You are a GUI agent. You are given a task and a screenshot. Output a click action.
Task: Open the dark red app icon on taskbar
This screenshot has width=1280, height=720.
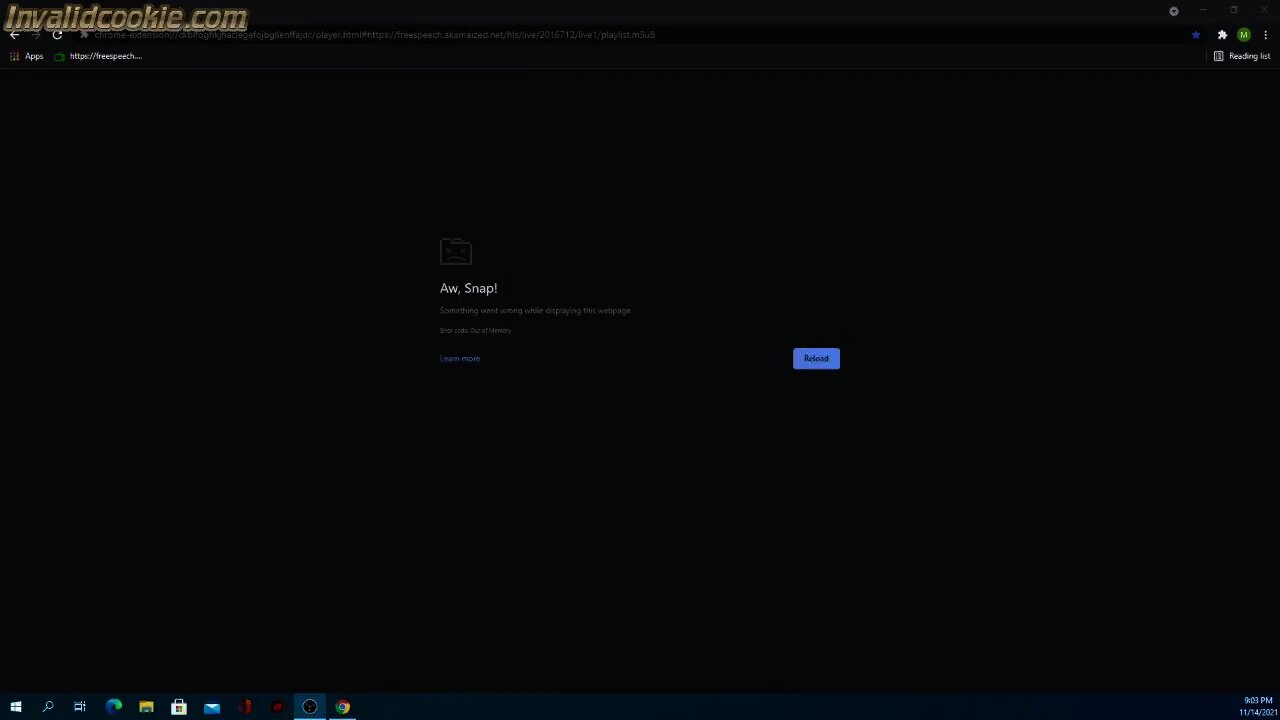pyautogui.click(x=277, y=707)
